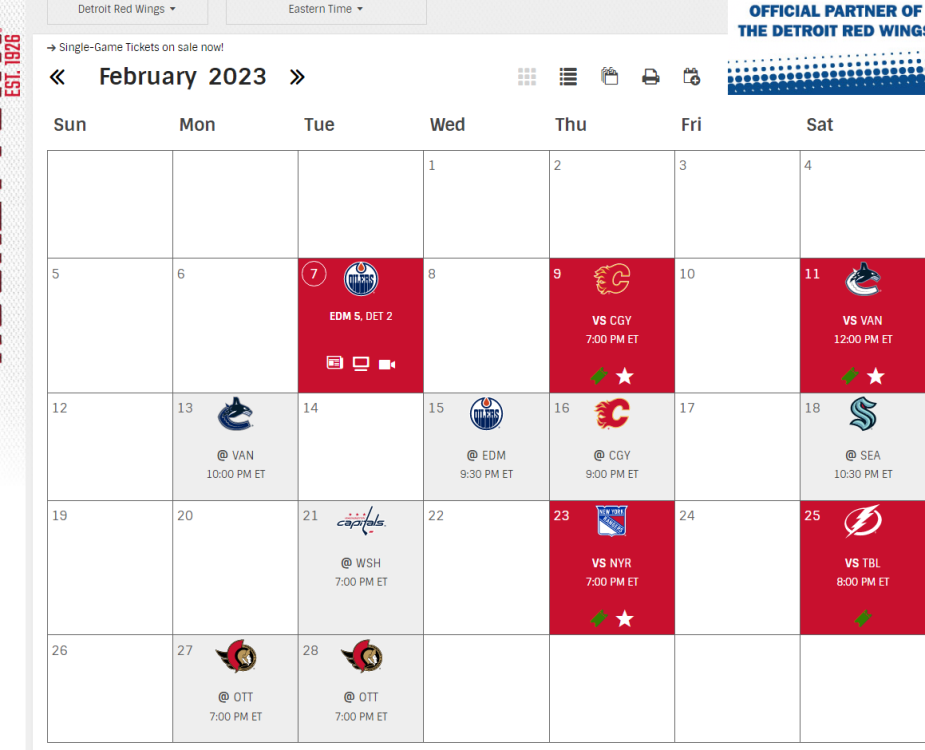
Task: Select the calendar grid view icon
Action: [527, 77]
